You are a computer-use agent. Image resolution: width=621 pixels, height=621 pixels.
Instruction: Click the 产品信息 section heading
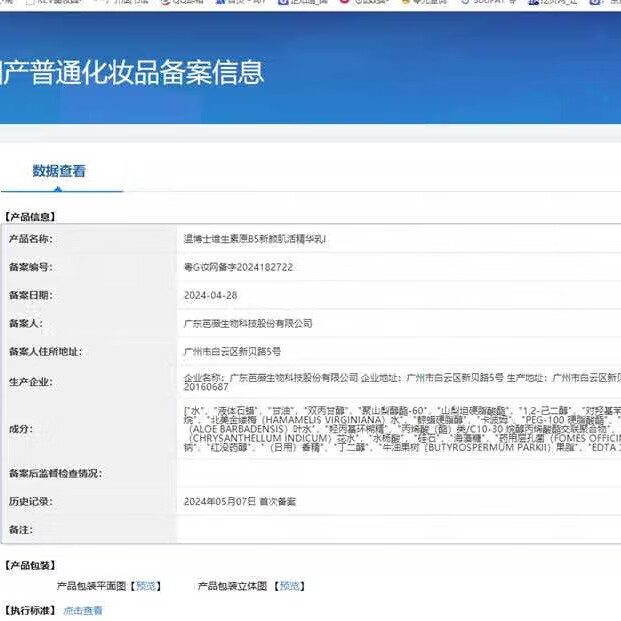tap(30, 216)
